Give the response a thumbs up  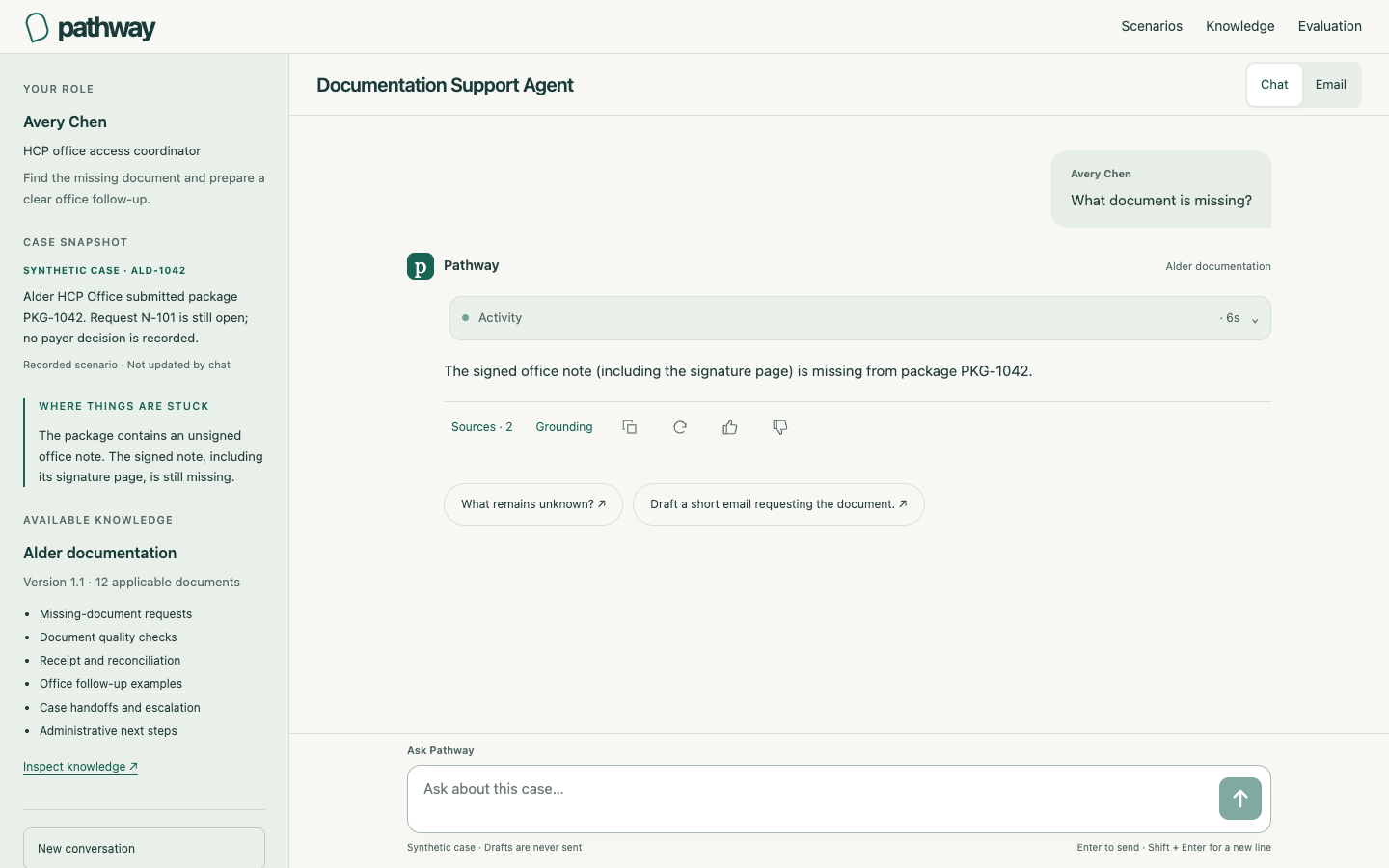coord(730,427)
